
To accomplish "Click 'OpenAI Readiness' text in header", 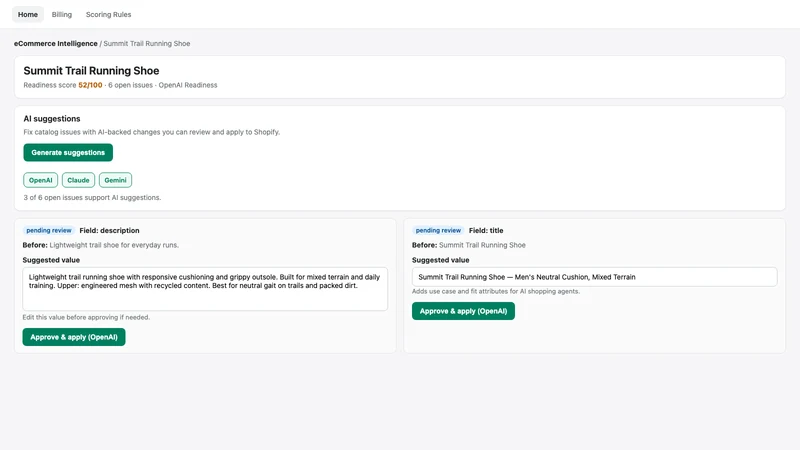I will coord(188,85).
